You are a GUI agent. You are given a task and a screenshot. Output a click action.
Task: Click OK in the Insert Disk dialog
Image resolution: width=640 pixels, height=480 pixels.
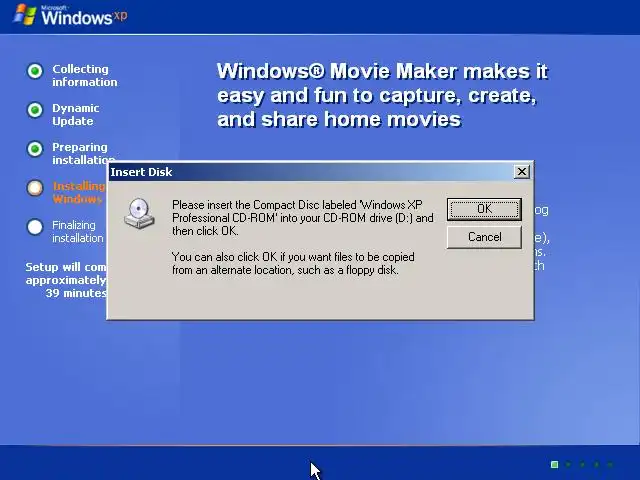pyautogui.click(x=484, y=209)
